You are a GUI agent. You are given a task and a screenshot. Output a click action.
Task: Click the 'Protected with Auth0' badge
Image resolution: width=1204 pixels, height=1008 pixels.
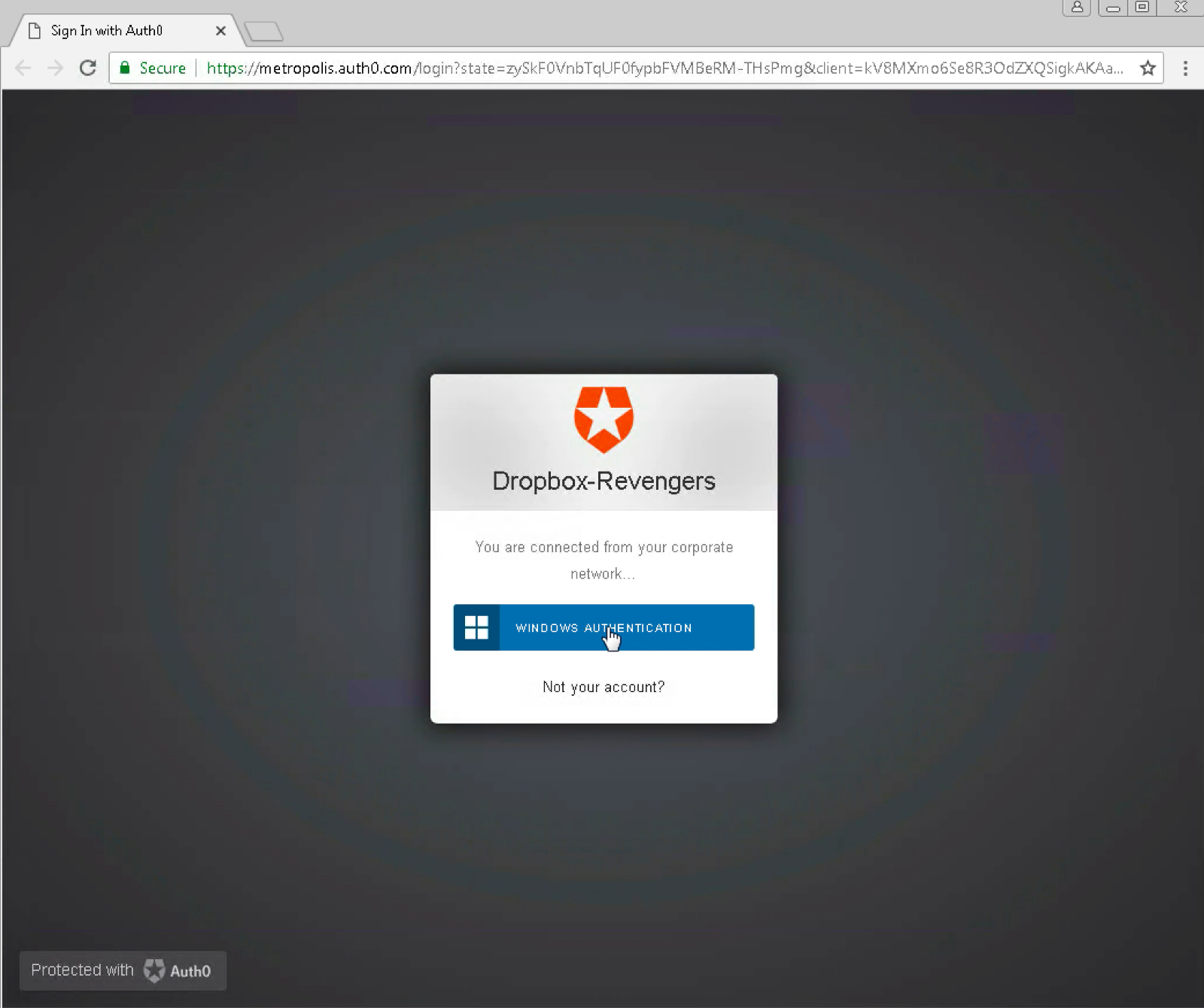(x=123, y=970)
